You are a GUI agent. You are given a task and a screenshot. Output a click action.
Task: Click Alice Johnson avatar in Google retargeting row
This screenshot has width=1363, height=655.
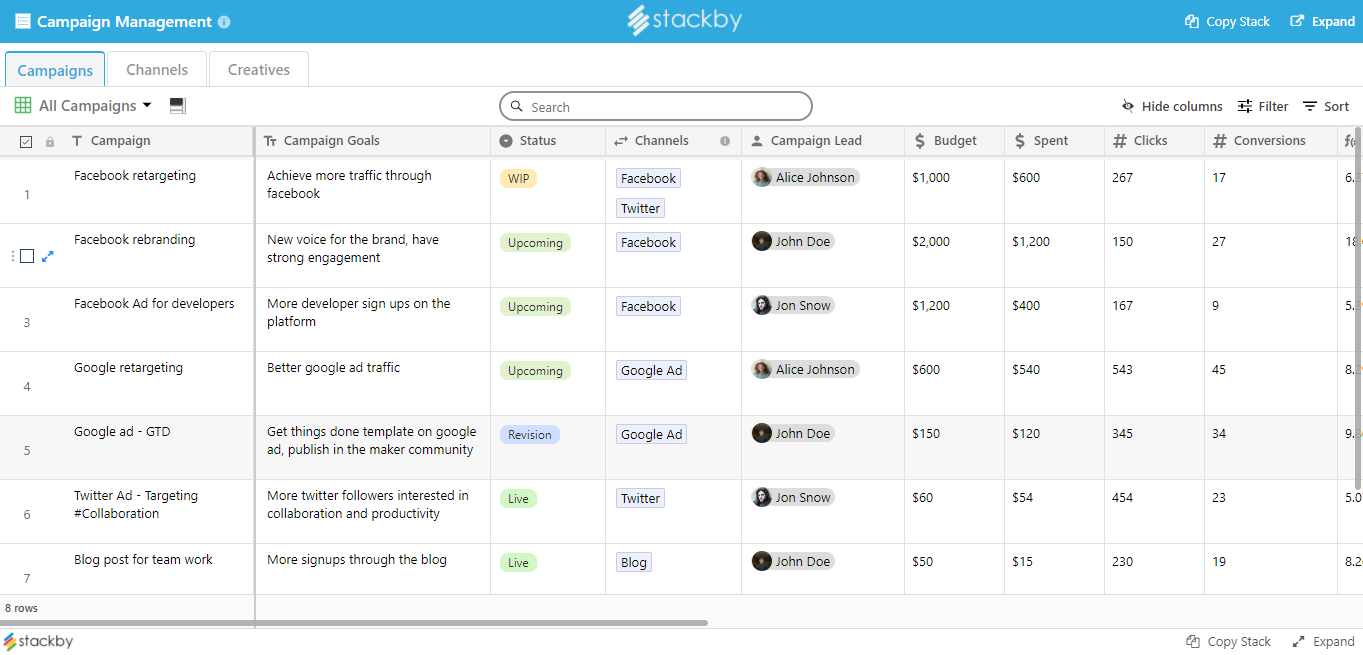point(762,369)
